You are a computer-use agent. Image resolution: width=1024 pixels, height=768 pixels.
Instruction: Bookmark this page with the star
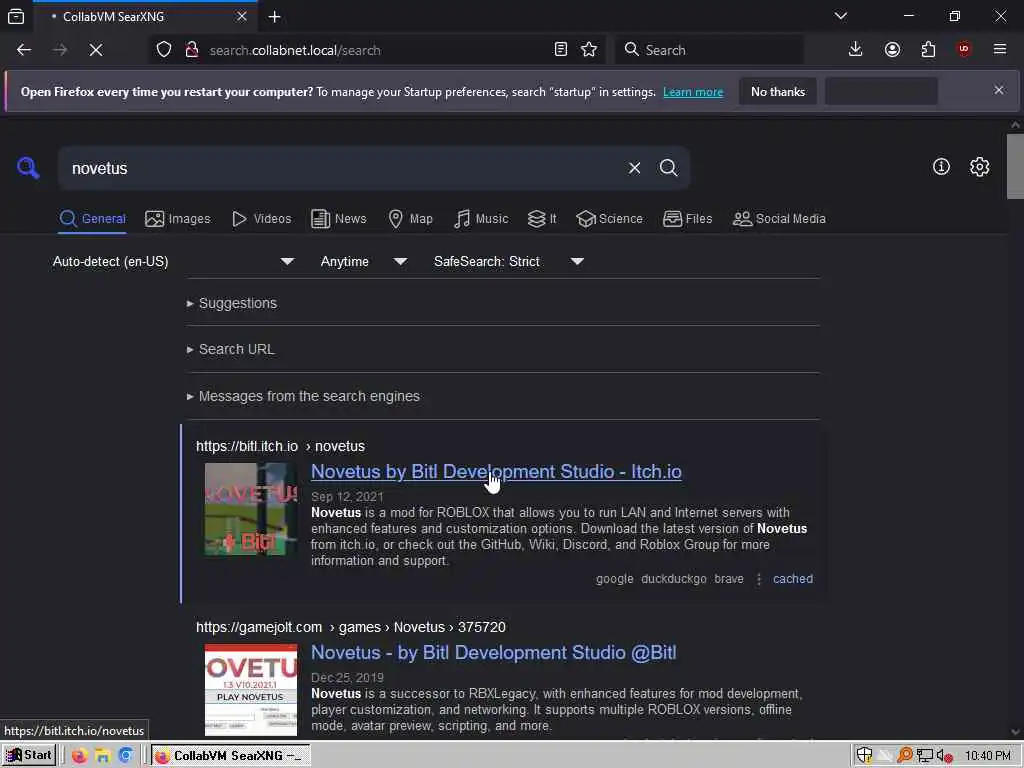point(589,50)
